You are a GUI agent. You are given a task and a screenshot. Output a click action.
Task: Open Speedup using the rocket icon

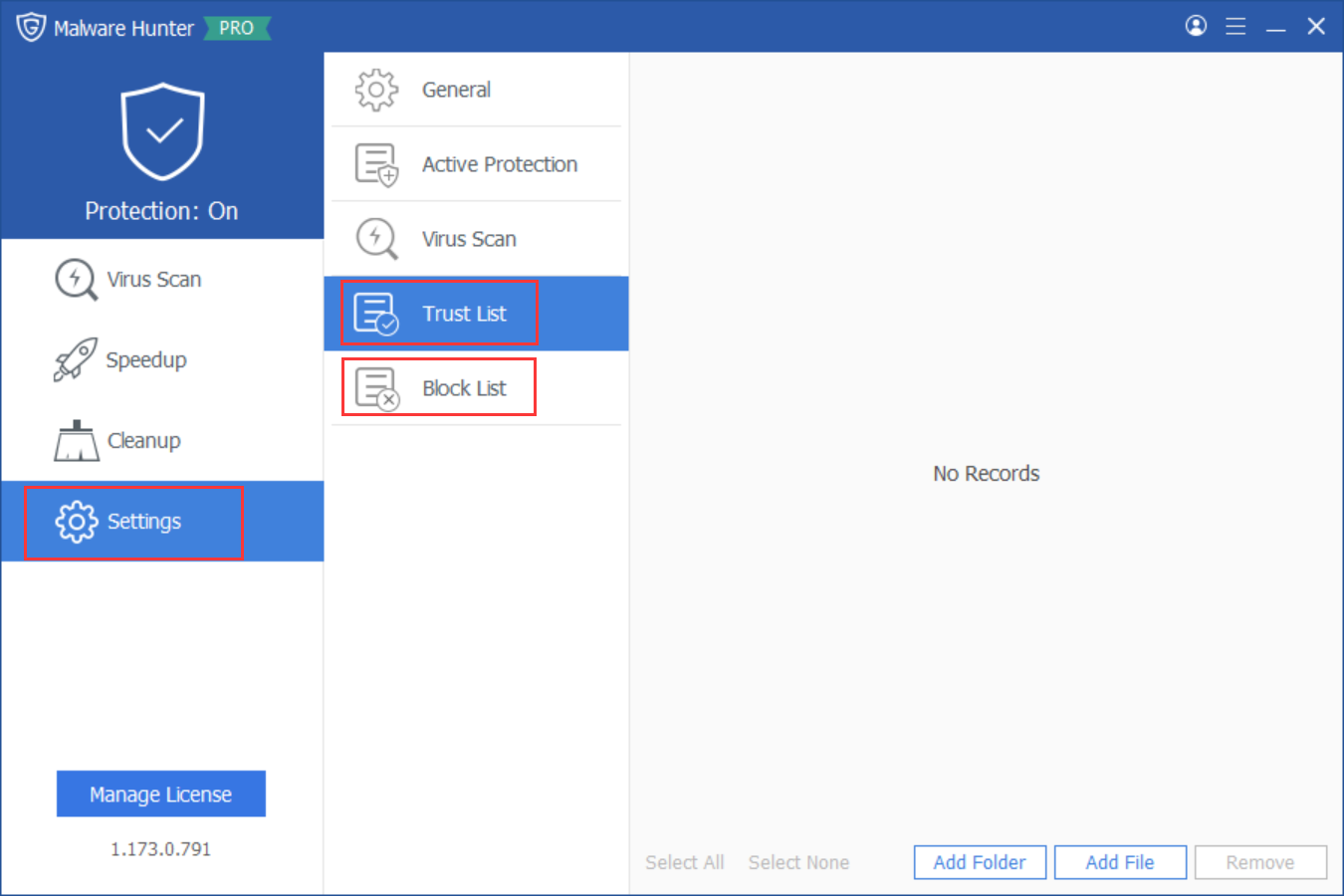[x=76, y=359]
